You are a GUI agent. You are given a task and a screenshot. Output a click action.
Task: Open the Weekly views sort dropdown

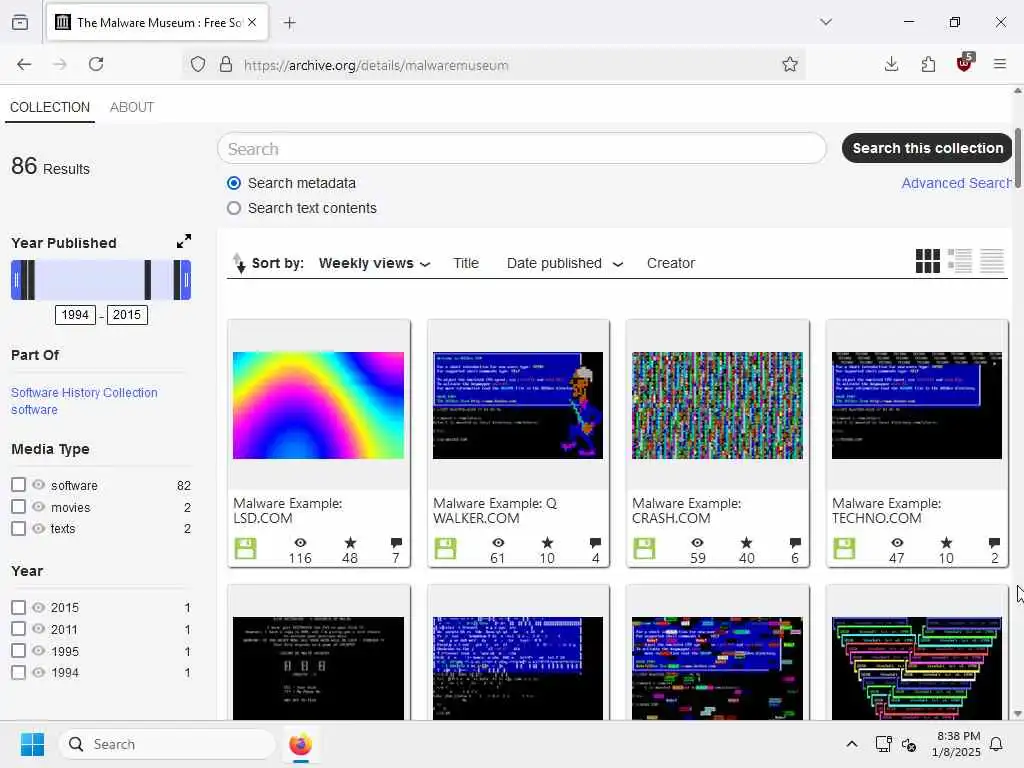click(x=374, y=263)
